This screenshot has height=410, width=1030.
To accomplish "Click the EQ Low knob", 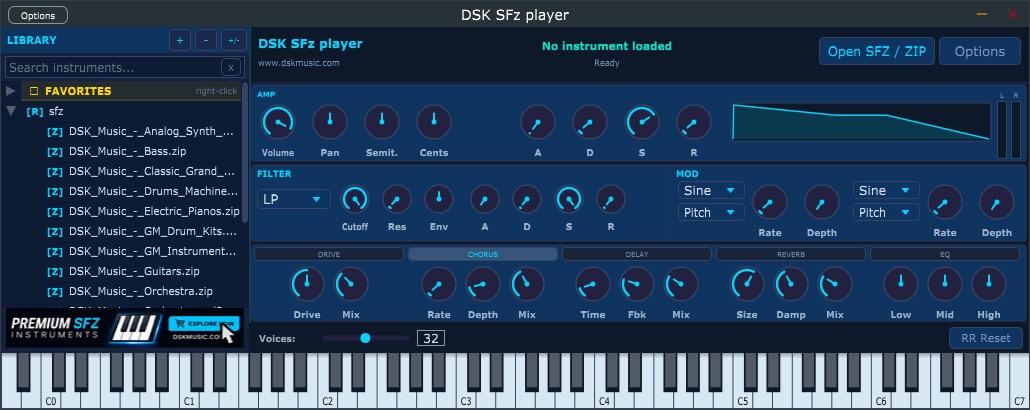I will (901, 285).
